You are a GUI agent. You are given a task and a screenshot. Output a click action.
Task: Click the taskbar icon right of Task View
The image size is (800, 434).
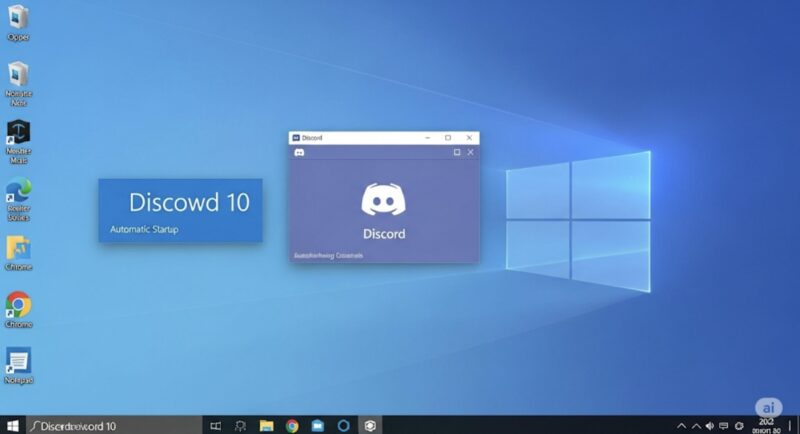(240, 426)
